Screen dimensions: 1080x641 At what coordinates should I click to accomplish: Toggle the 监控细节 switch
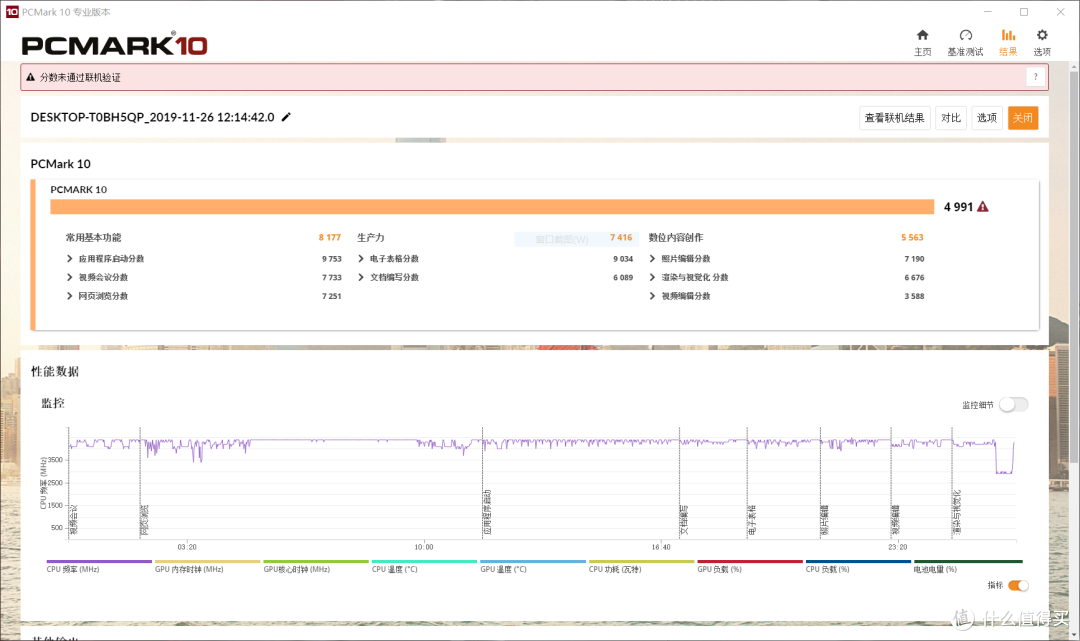click(x=1014, y=405)
